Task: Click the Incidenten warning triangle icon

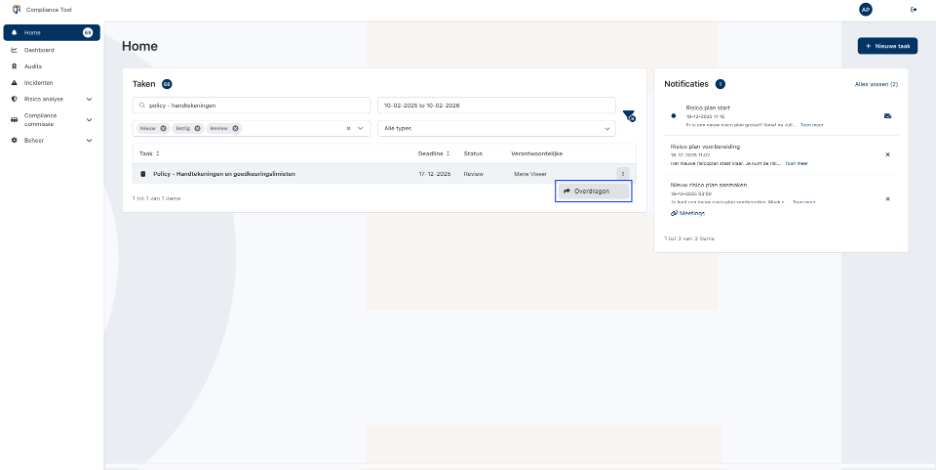Action: pyautogui.click(x=14, y=82)
